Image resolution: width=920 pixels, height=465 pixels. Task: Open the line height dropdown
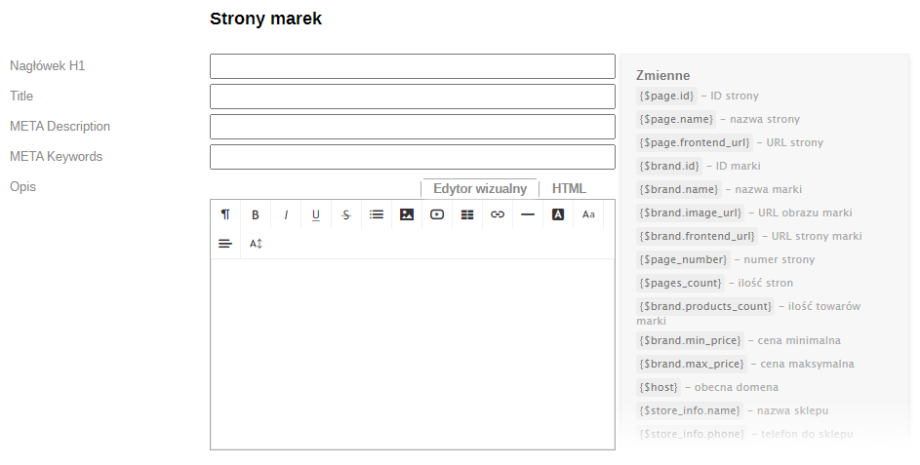click(255, 243)
